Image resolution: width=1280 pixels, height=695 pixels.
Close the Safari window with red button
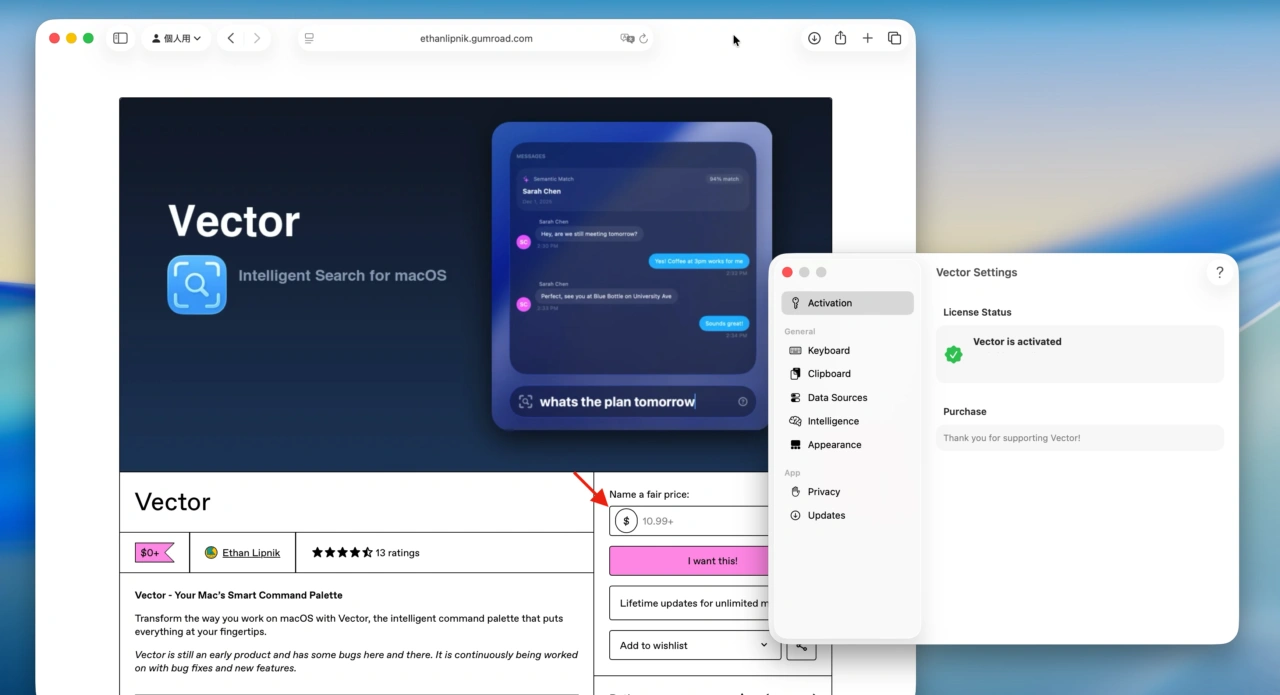54,38
